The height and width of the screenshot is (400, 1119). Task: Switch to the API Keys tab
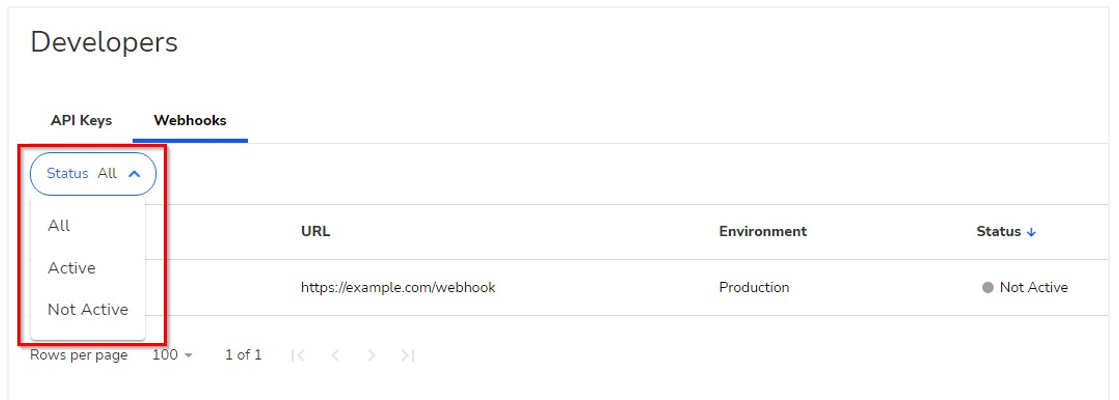tap(81, 120)
